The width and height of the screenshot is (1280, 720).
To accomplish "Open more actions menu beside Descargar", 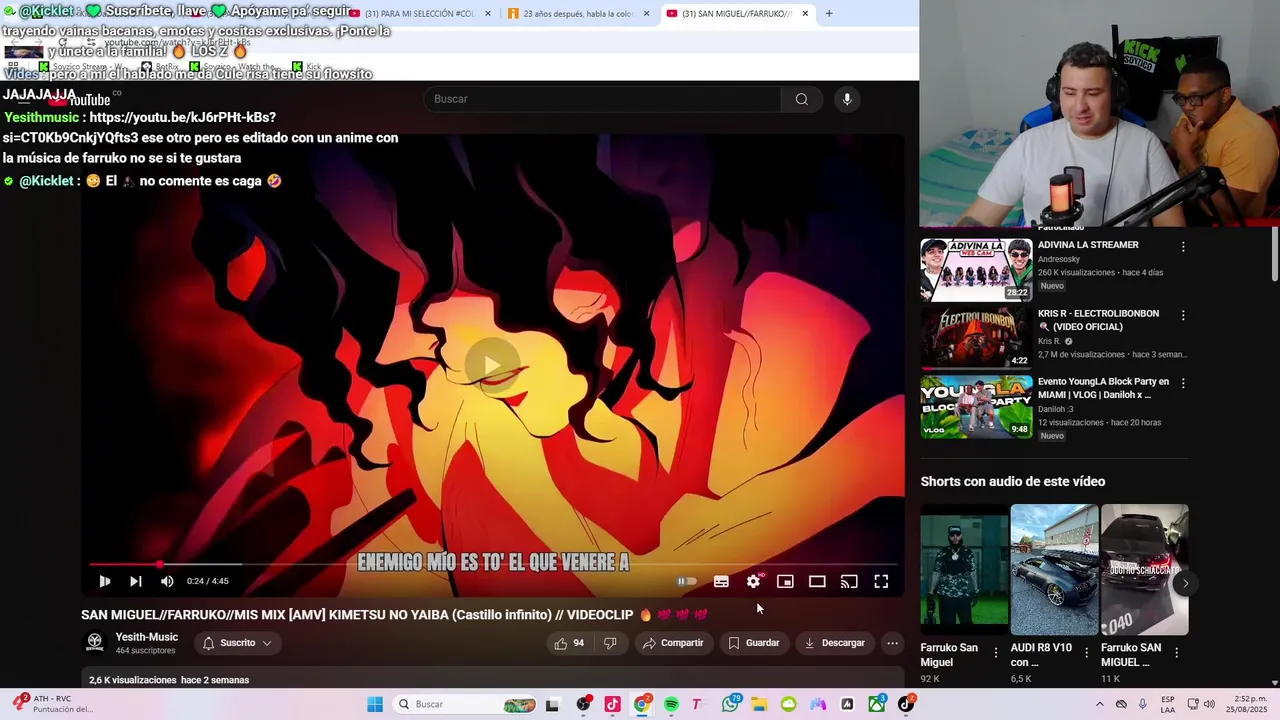I will [x=893, y=643].
